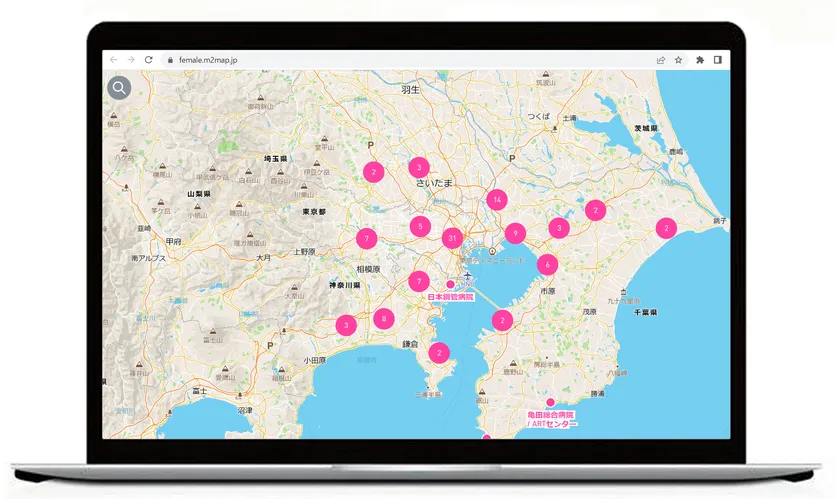Screen dimensions: 840x499
Task: Open the 2 cluster nearest 銚子
Action: click(x=666, y=228)
